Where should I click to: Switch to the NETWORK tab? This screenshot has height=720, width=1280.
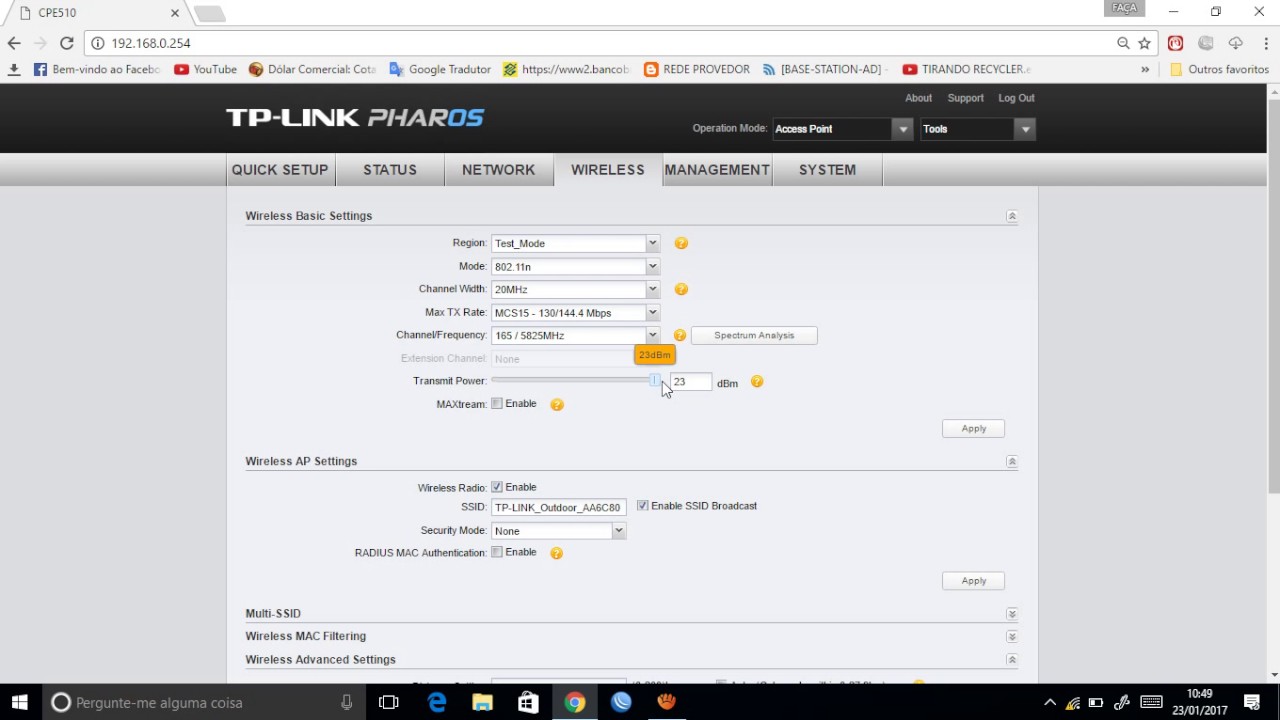498,170
